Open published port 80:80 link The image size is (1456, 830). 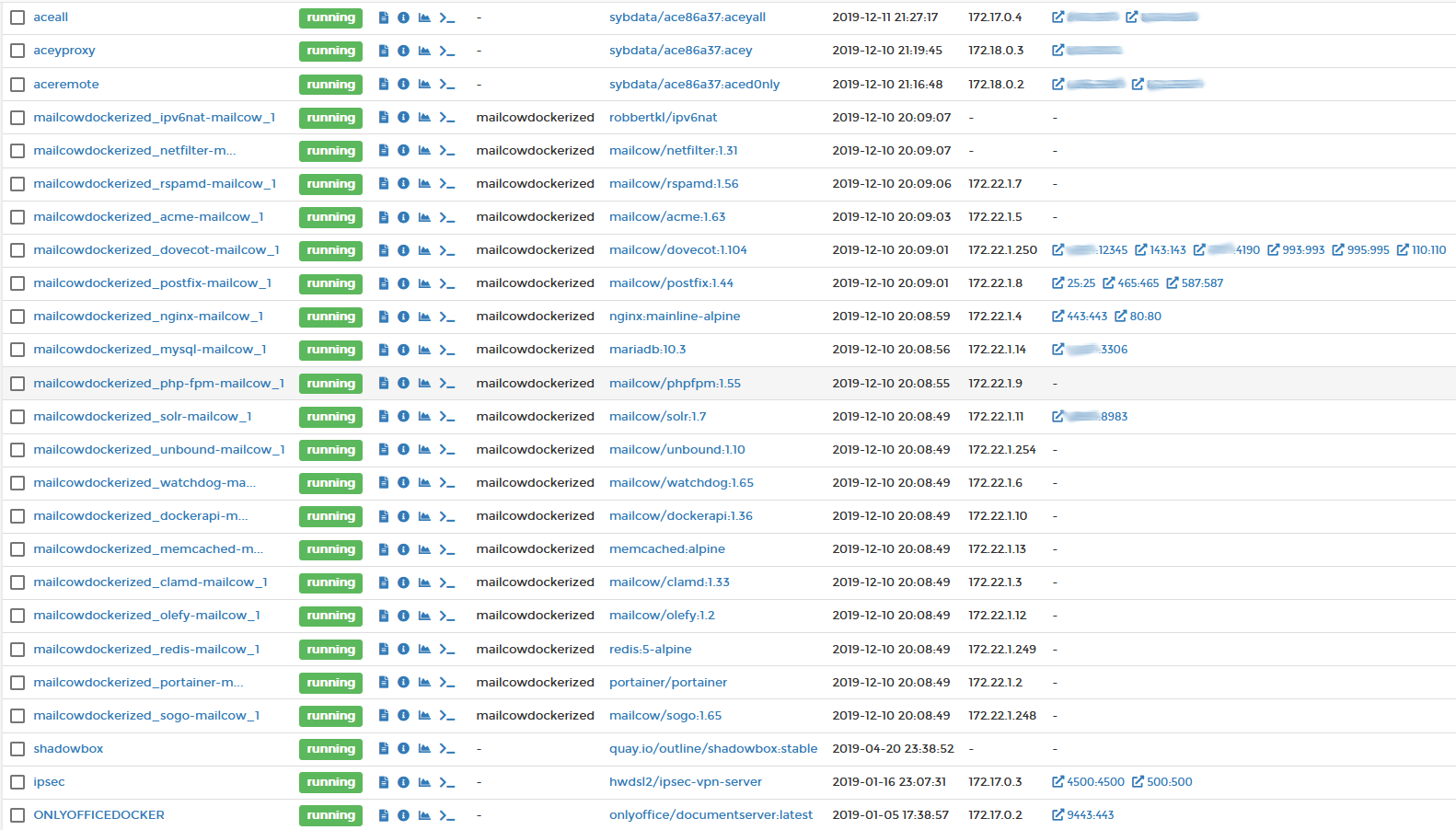(x=1138, y=316)
